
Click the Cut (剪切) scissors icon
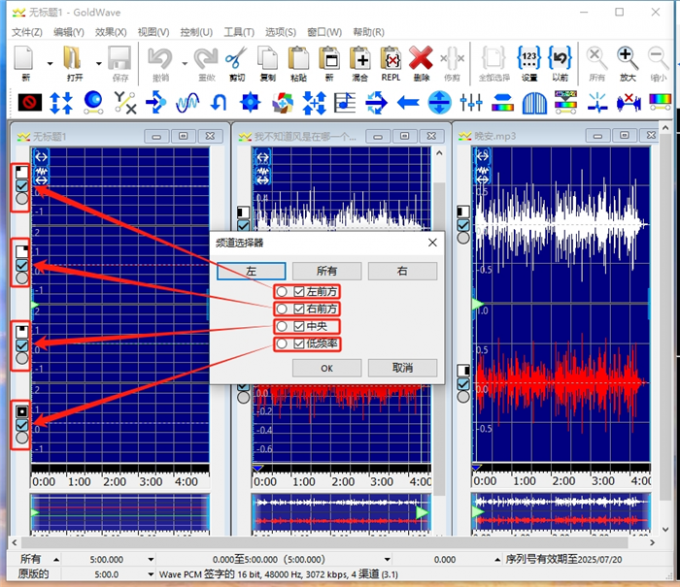click(236, 58)
